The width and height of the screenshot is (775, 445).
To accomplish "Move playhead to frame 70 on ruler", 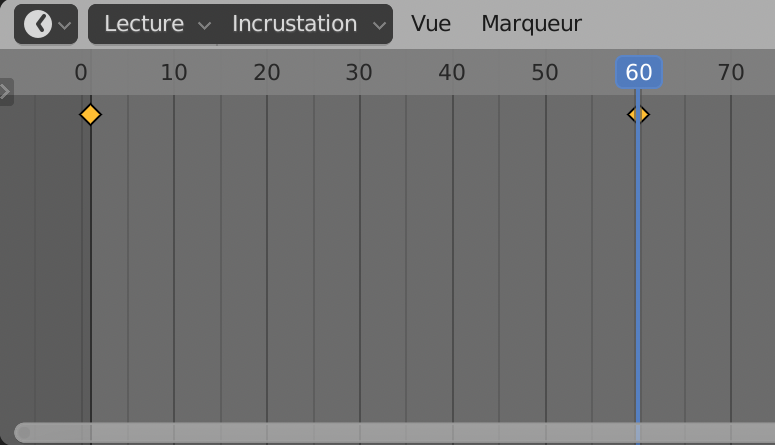I will 731,72.
